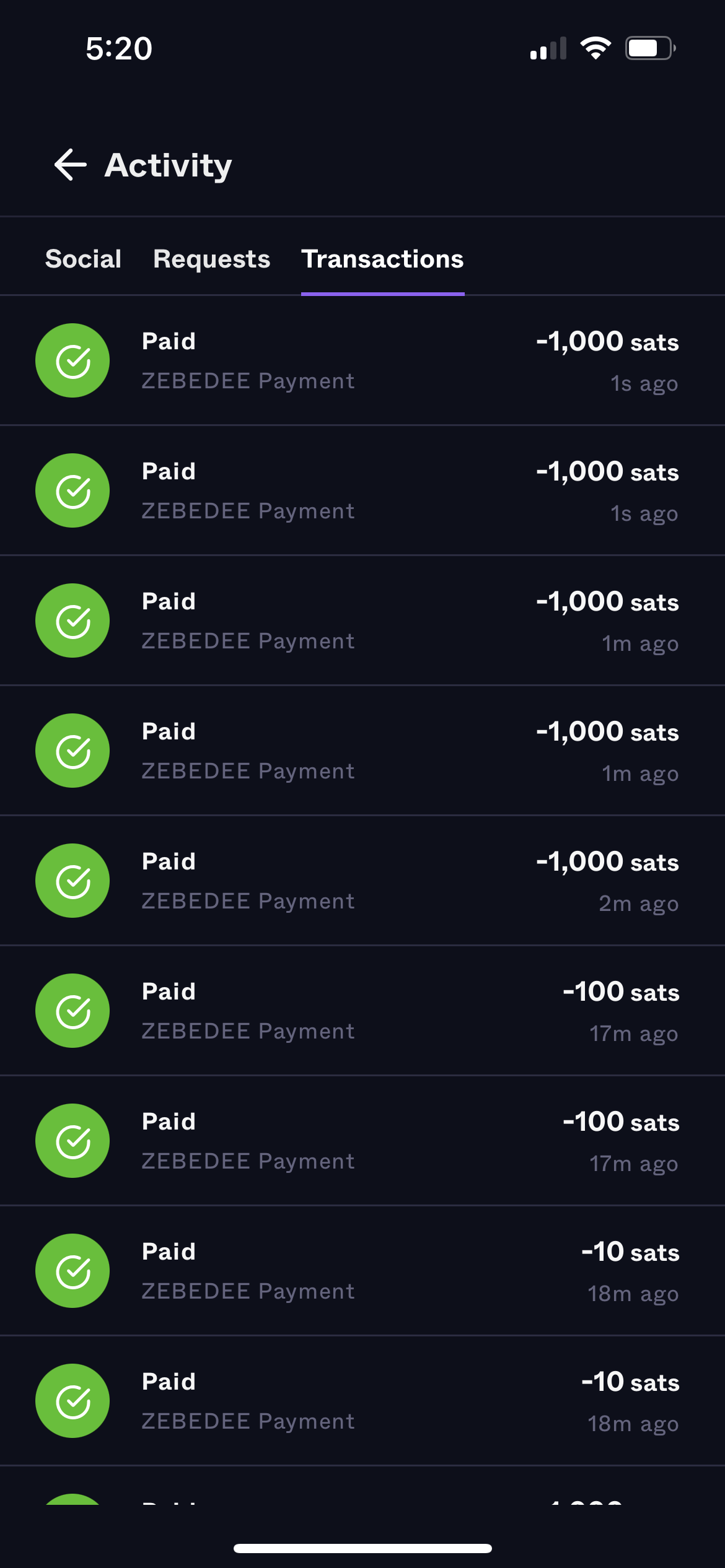Screen dimensions: 725x1568
Task: Tap green check icon of second -100 sats payment
Action: click(x=72, y=1141)
